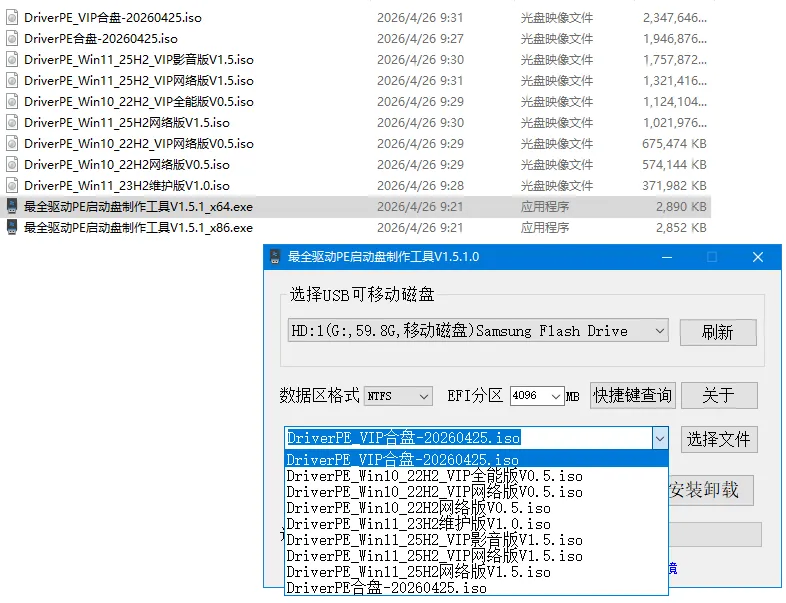Choose DriverPE_Win10_22H2_VIP网络版V0.5.iso from dropdown list
Image resolution: width=786 pixels, height=603 pixels.
[476, 492]
